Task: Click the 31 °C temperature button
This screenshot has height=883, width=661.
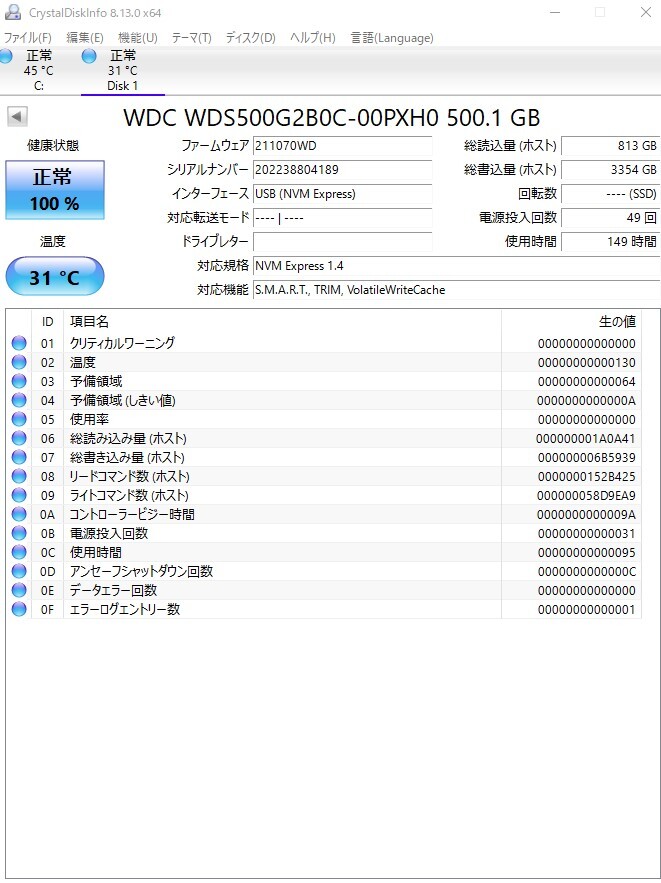Action: coord(55,277)
